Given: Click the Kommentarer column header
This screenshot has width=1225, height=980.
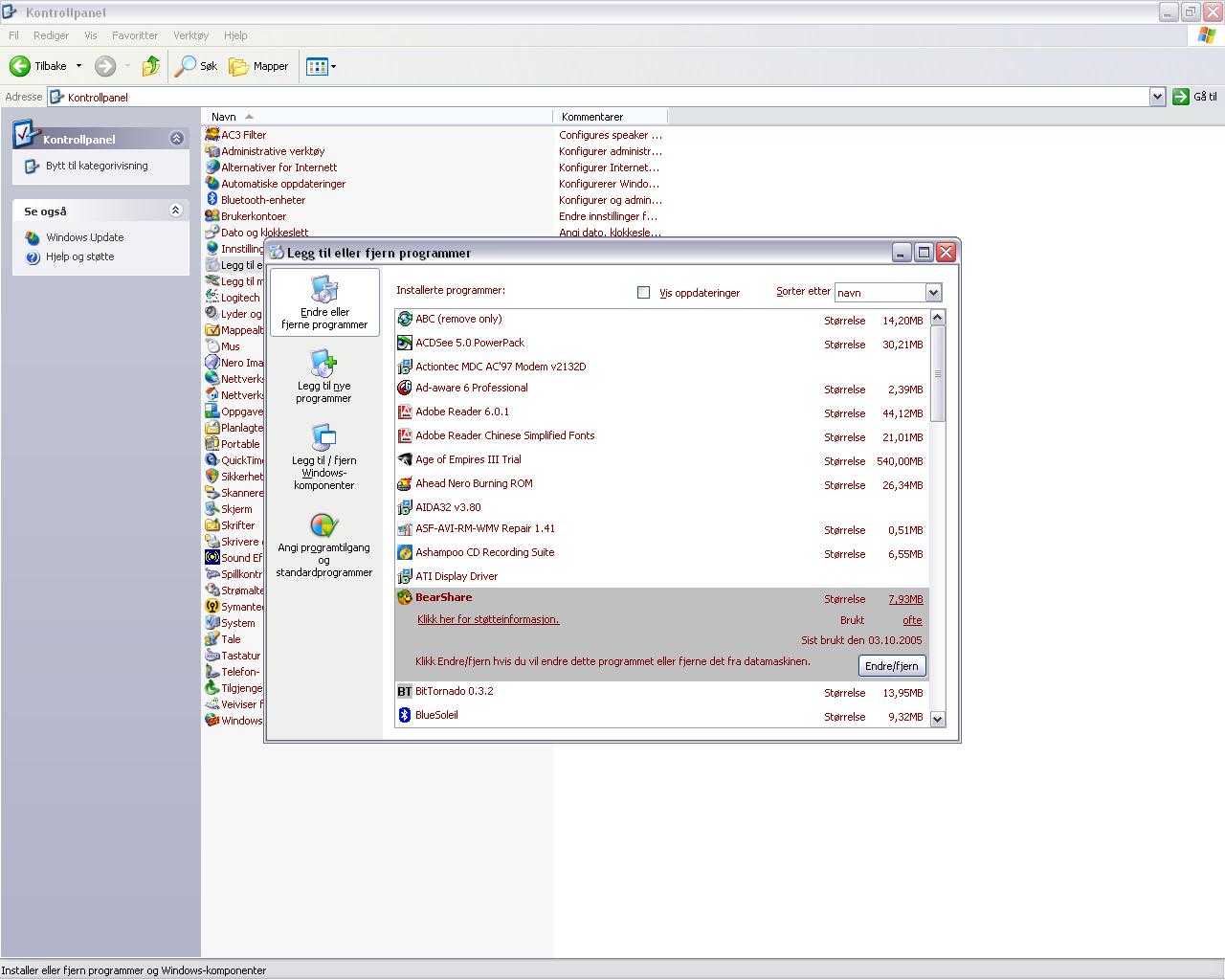Looking at the screenshot, I should click(x=610, y=117).
